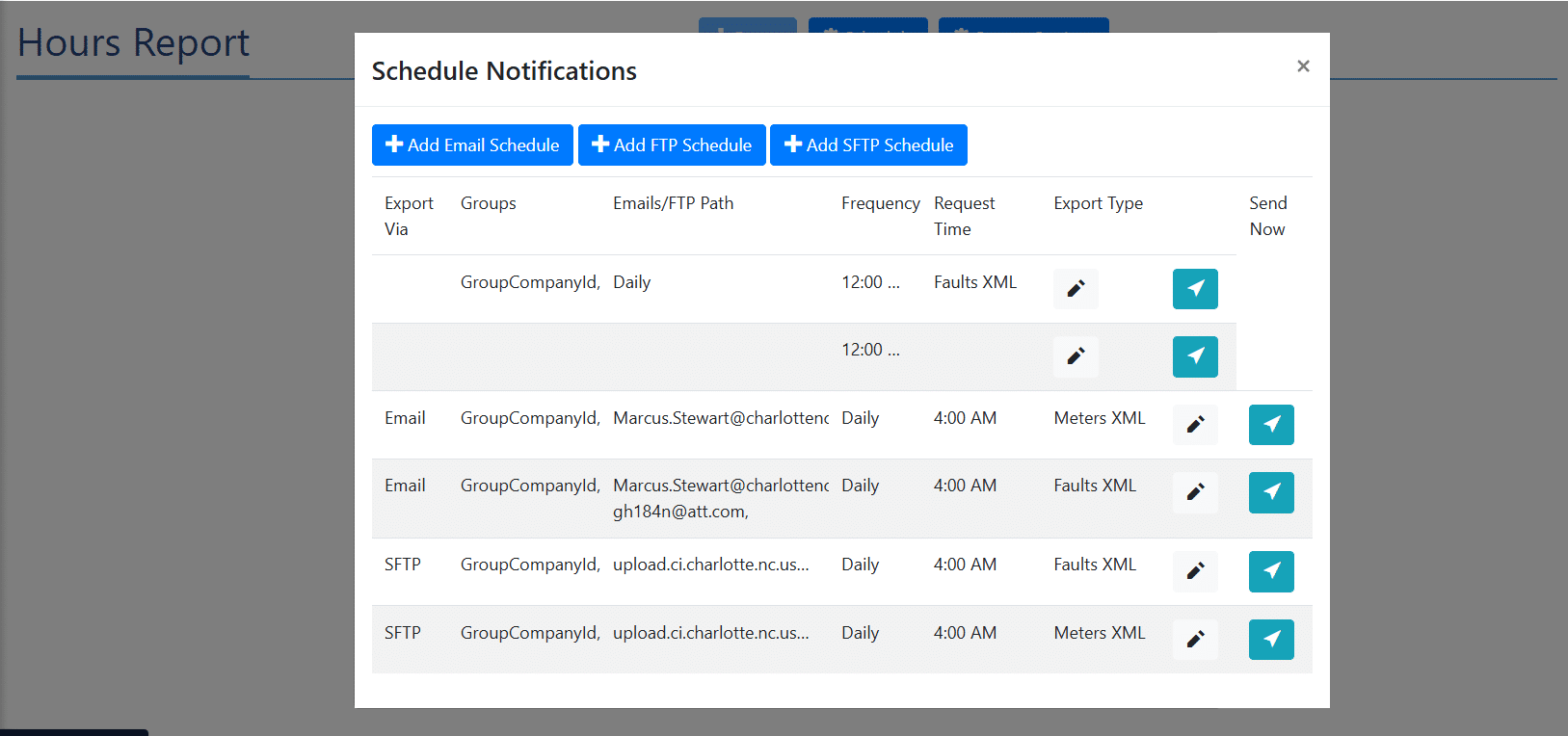
Task: Click Add SFTP Schedule button
Action: click(868, 145)
